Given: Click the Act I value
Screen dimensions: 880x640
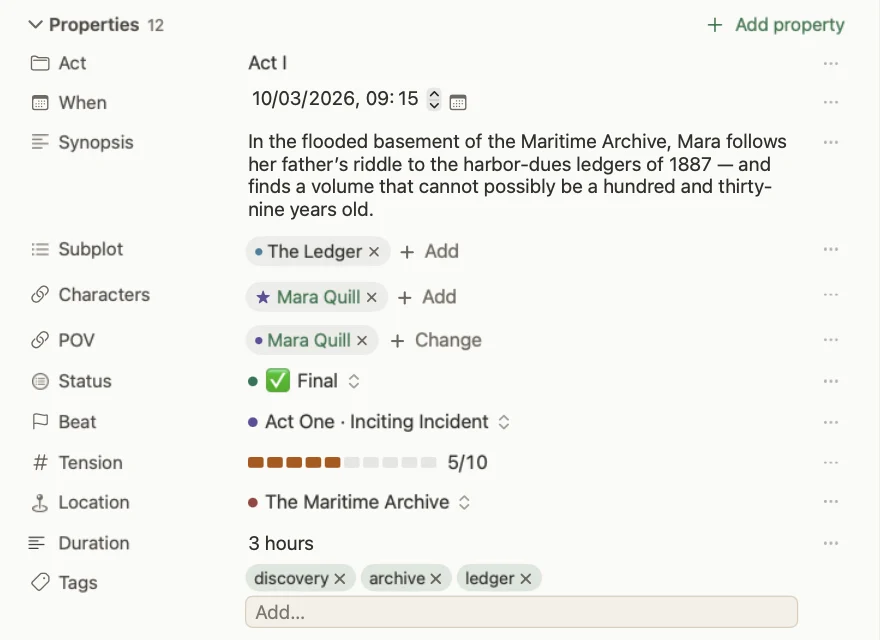Looking at the screenshot, I should 268,63.
